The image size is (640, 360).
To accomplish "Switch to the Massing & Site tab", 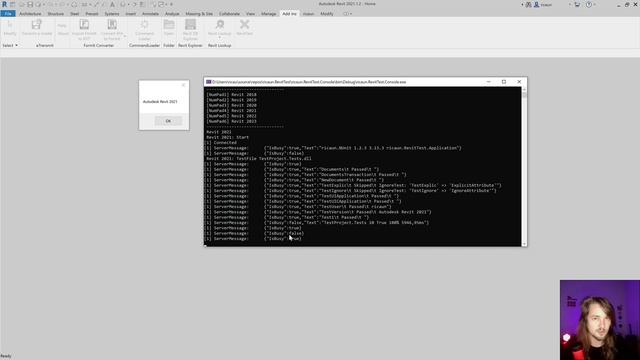I will pos(199,14).
